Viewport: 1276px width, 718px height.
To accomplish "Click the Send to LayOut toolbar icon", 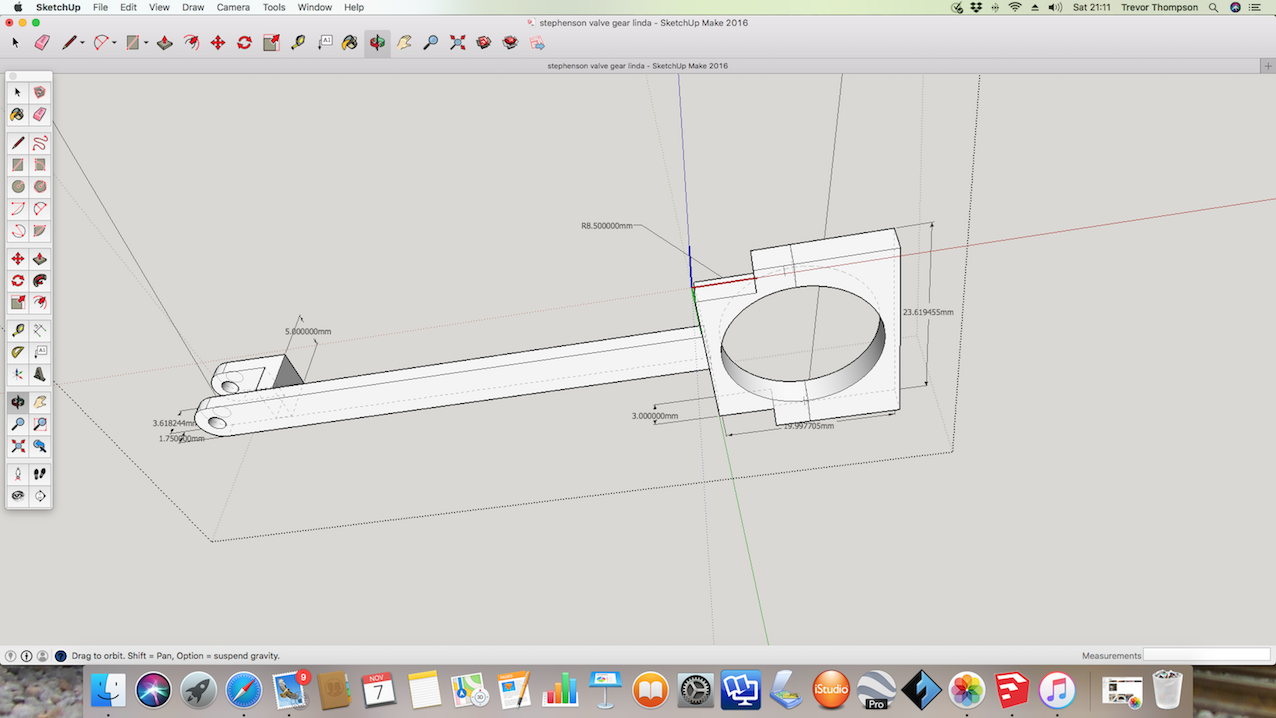I will pos(537,43).
